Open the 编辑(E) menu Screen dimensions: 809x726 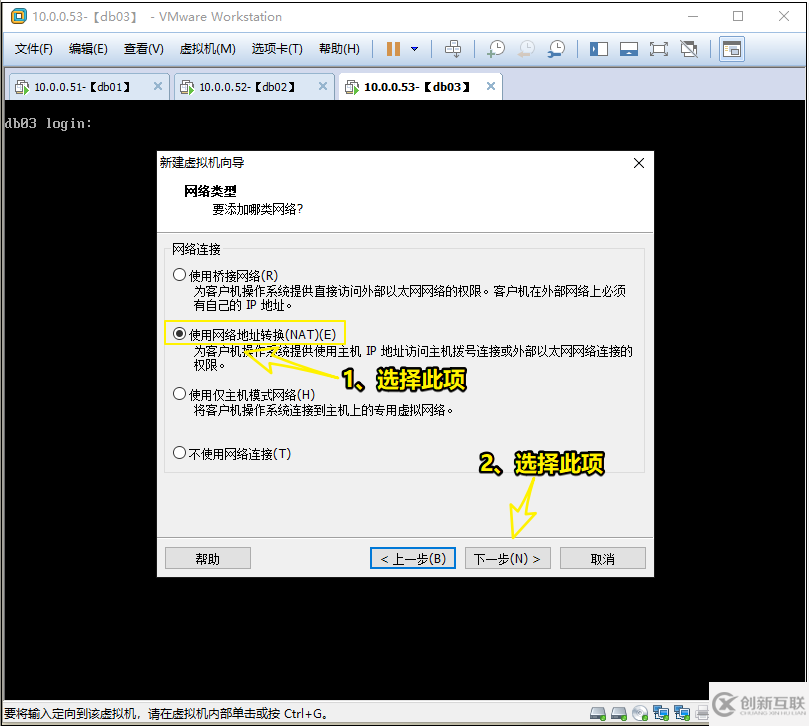(88, 49)
